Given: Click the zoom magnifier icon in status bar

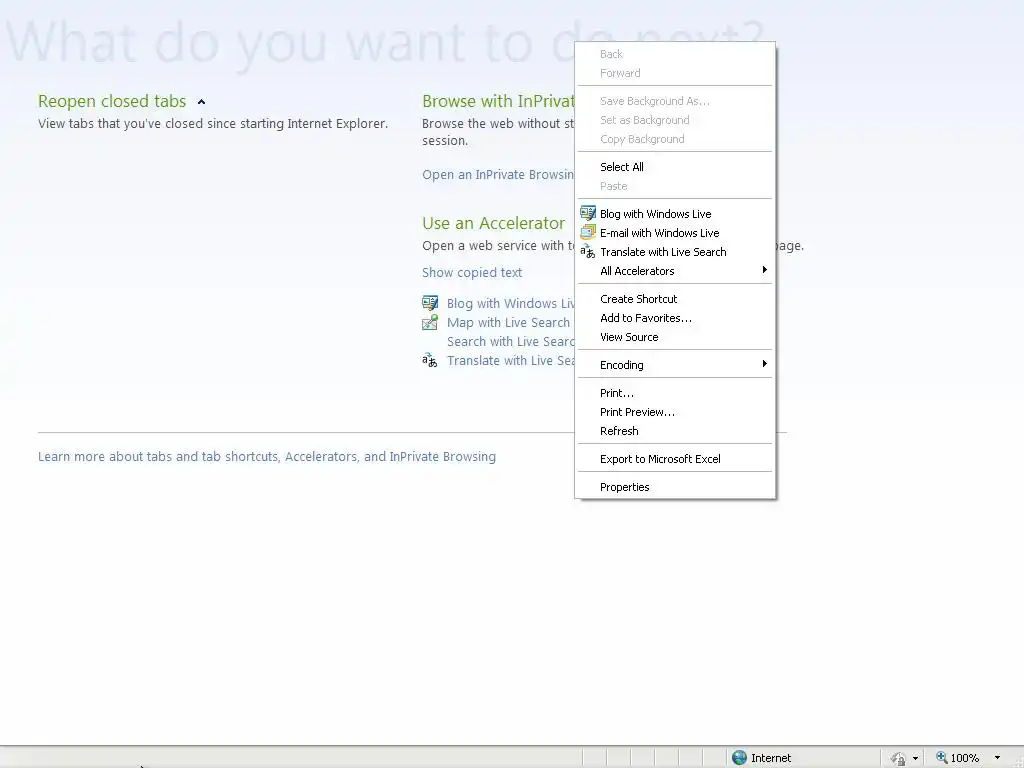Looking at the screenshot, I should click(942, 758).
